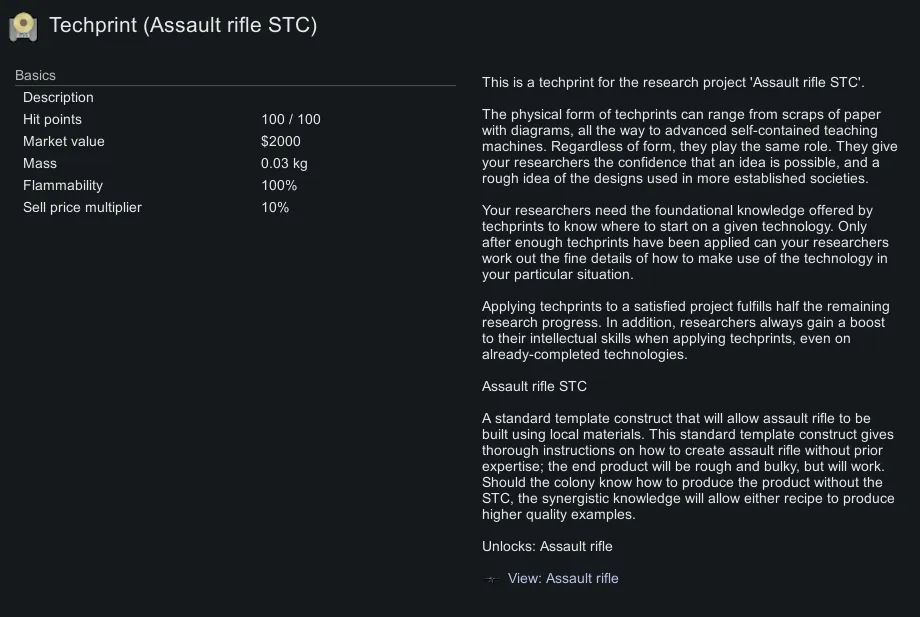Image resolution: width=920 pixels, height=617 pixels.
Task: Click the Unlocks: Assault rifle line
Action: (547, 546)
